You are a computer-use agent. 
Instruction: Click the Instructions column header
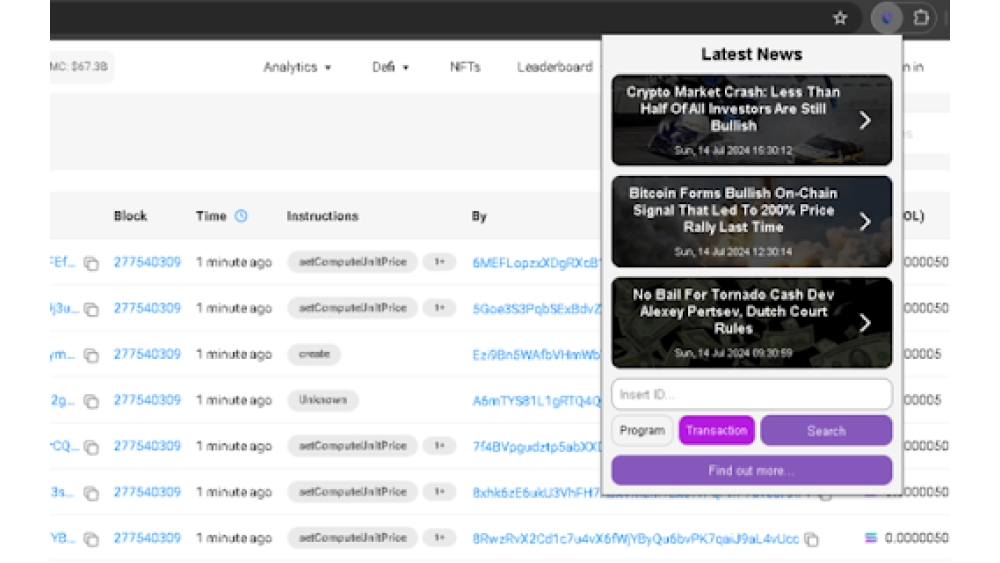point(322,216)
